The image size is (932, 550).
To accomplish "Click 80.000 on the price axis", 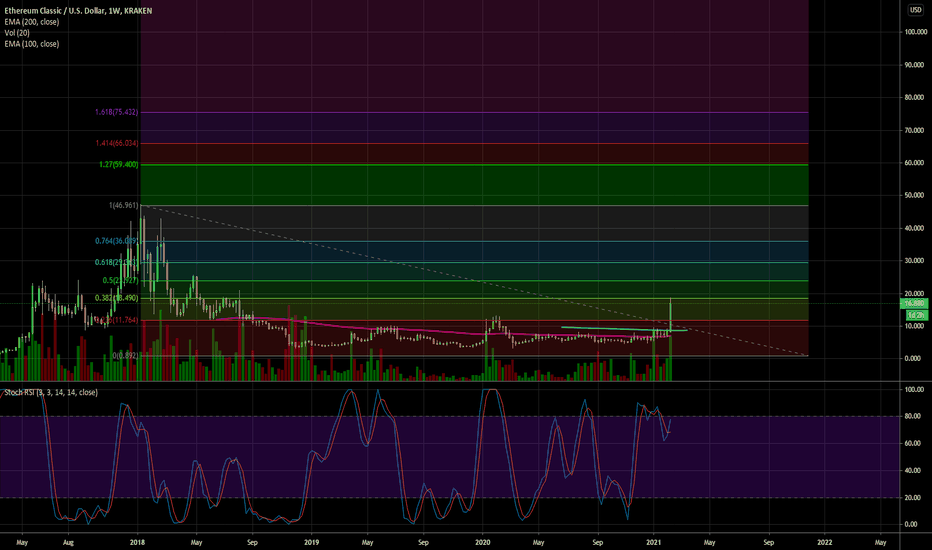I will click(914, 98).
